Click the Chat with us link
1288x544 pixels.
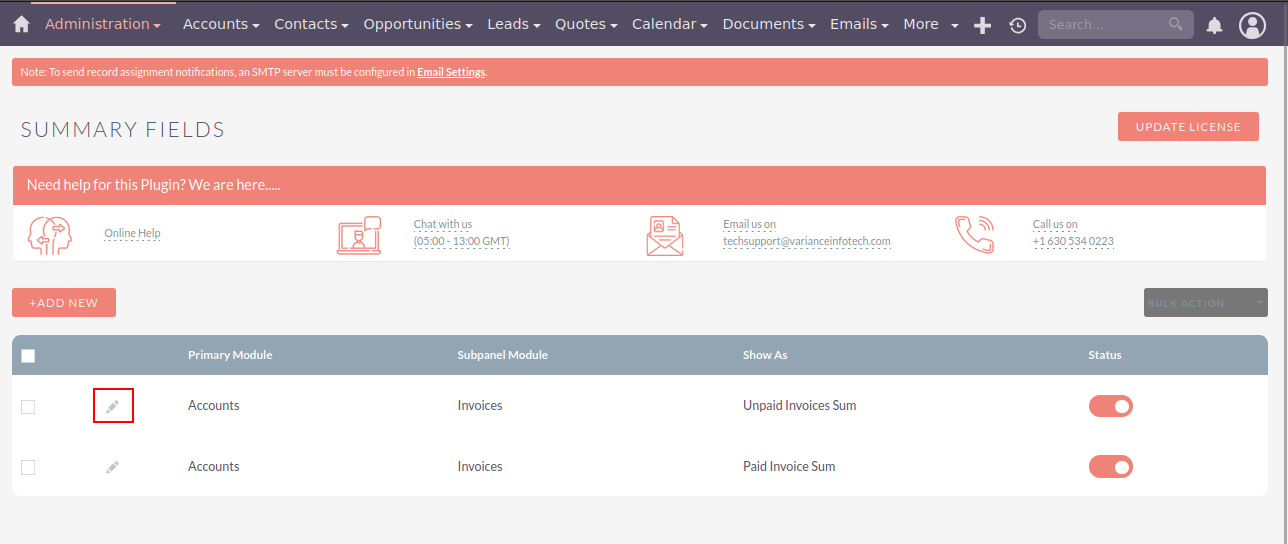pos(443,224)
